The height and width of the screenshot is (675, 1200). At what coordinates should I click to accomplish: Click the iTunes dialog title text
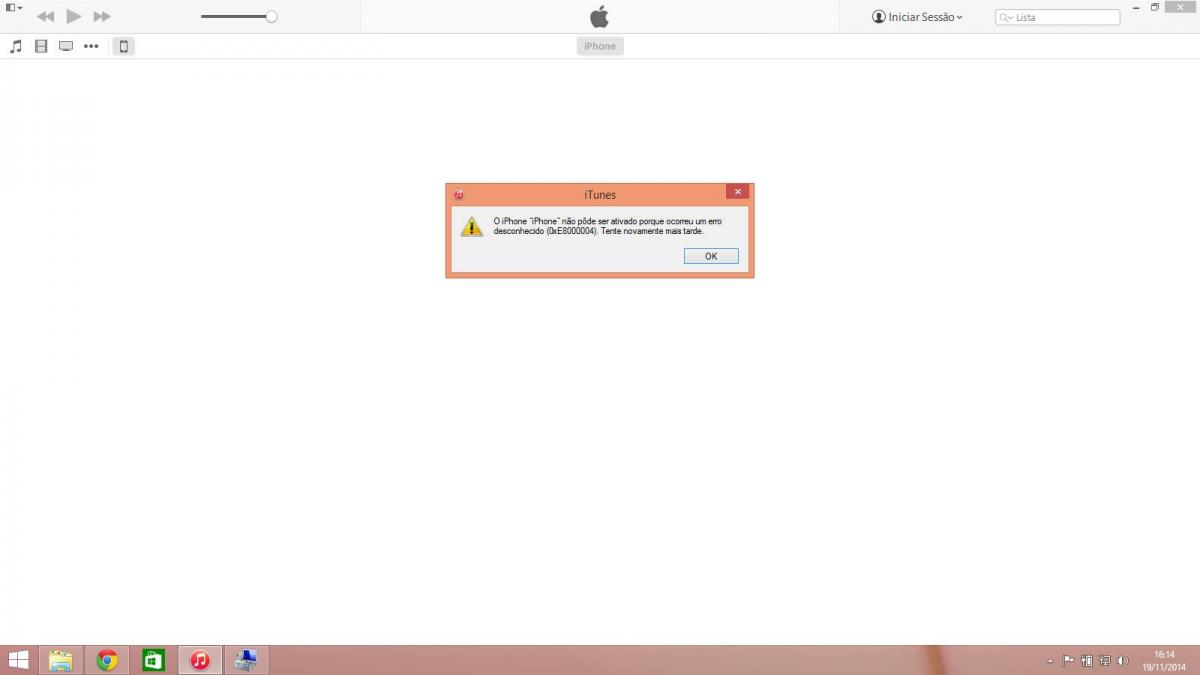pos(600,195)
